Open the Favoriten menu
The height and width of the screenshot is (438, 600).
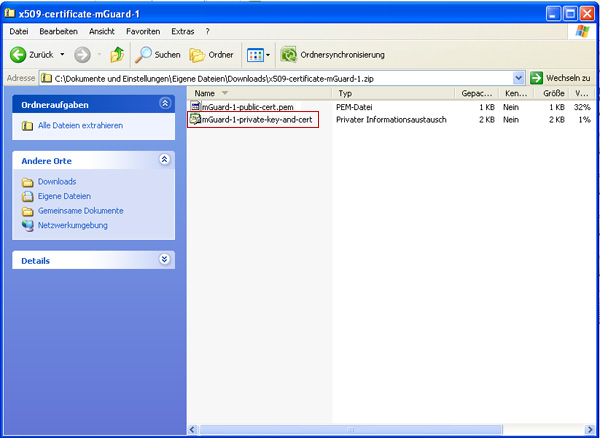tap(143, 32)
